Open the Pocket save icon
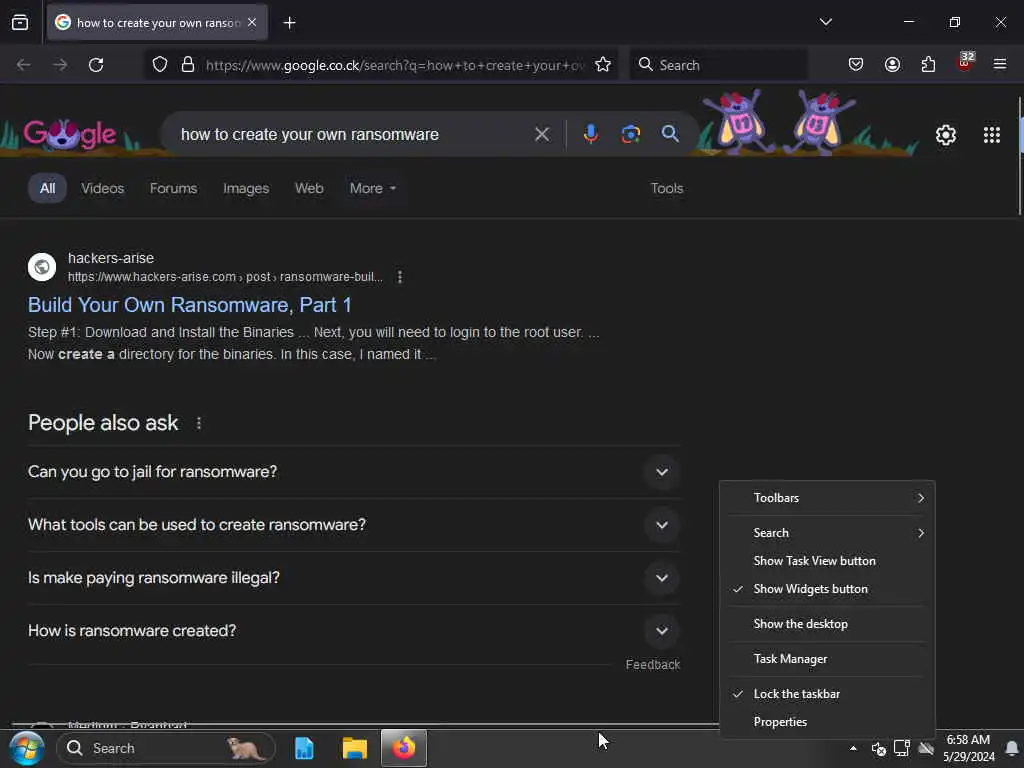 pyautogui.click(x=856, y=65)
